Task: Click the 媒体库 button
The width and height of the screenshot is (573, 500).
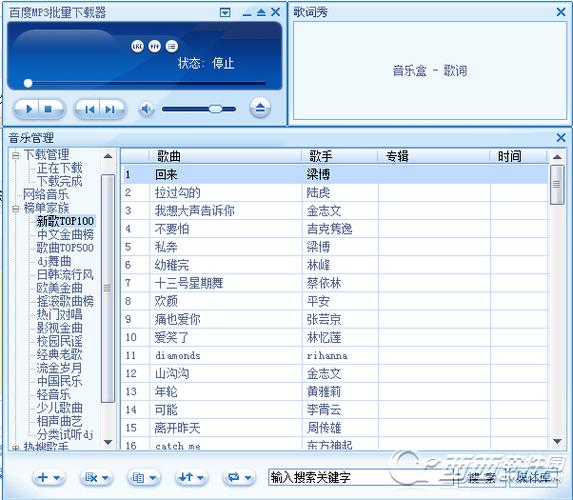Action: tap(533, 478)
